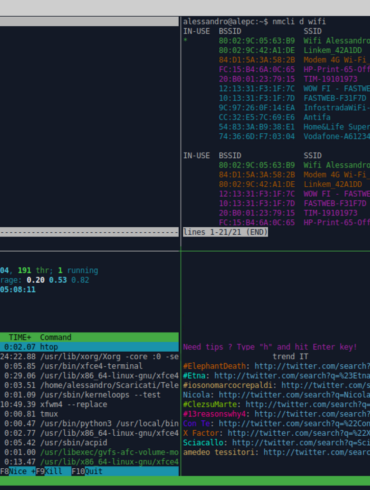Click the '191 thr' thread count
Viewport: 370px width, 490px height.
point(33,270)
